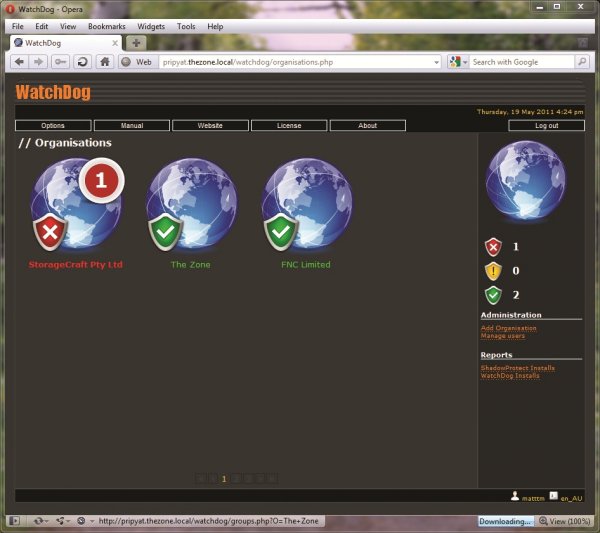Click the Opera Link sync status icon
600x533 pixels.
tap(38, 521)
